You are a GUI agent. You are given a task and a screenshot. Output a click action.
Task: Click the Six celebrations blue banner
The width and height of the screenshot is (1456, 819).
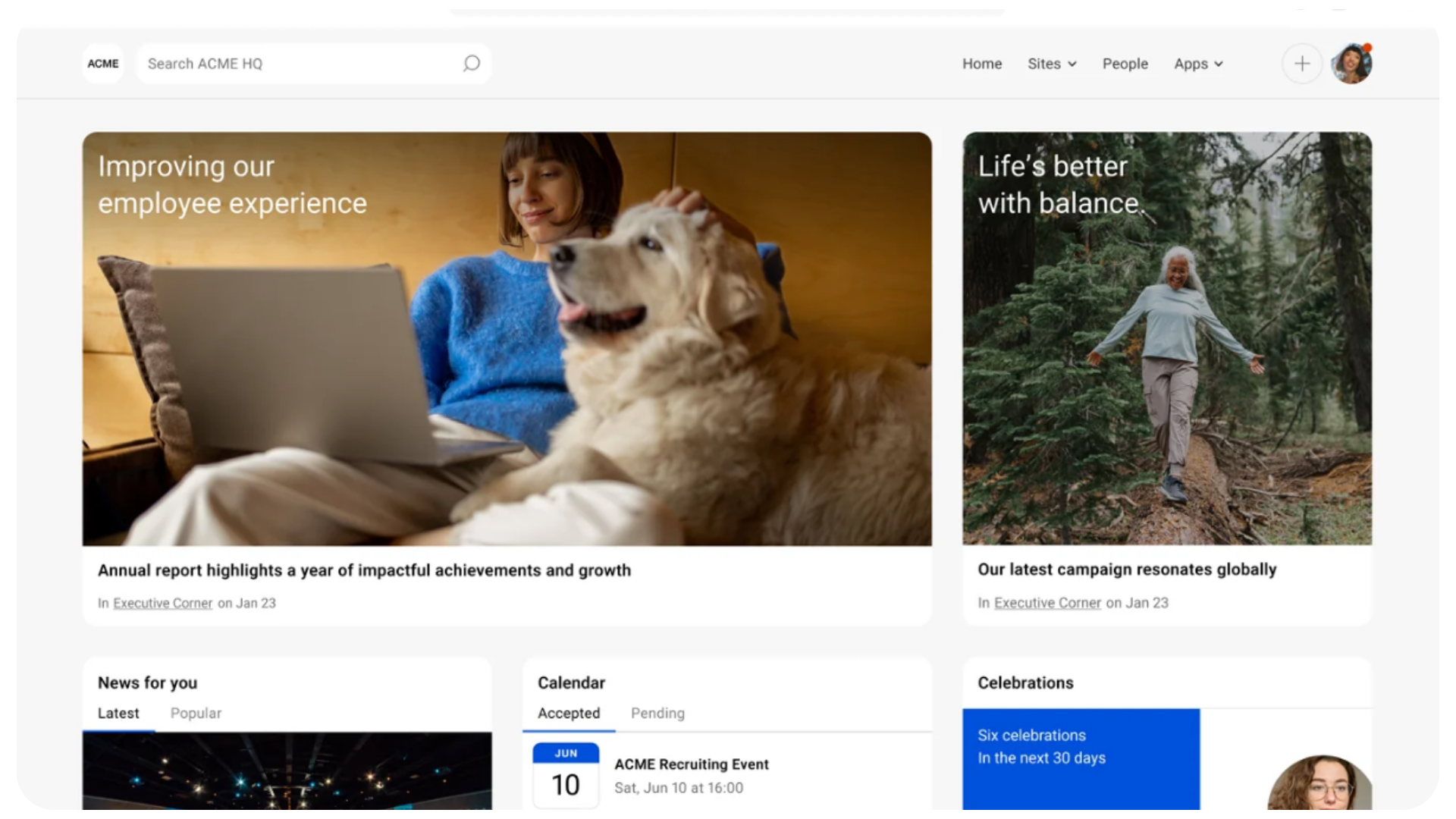click(1081, 759)
